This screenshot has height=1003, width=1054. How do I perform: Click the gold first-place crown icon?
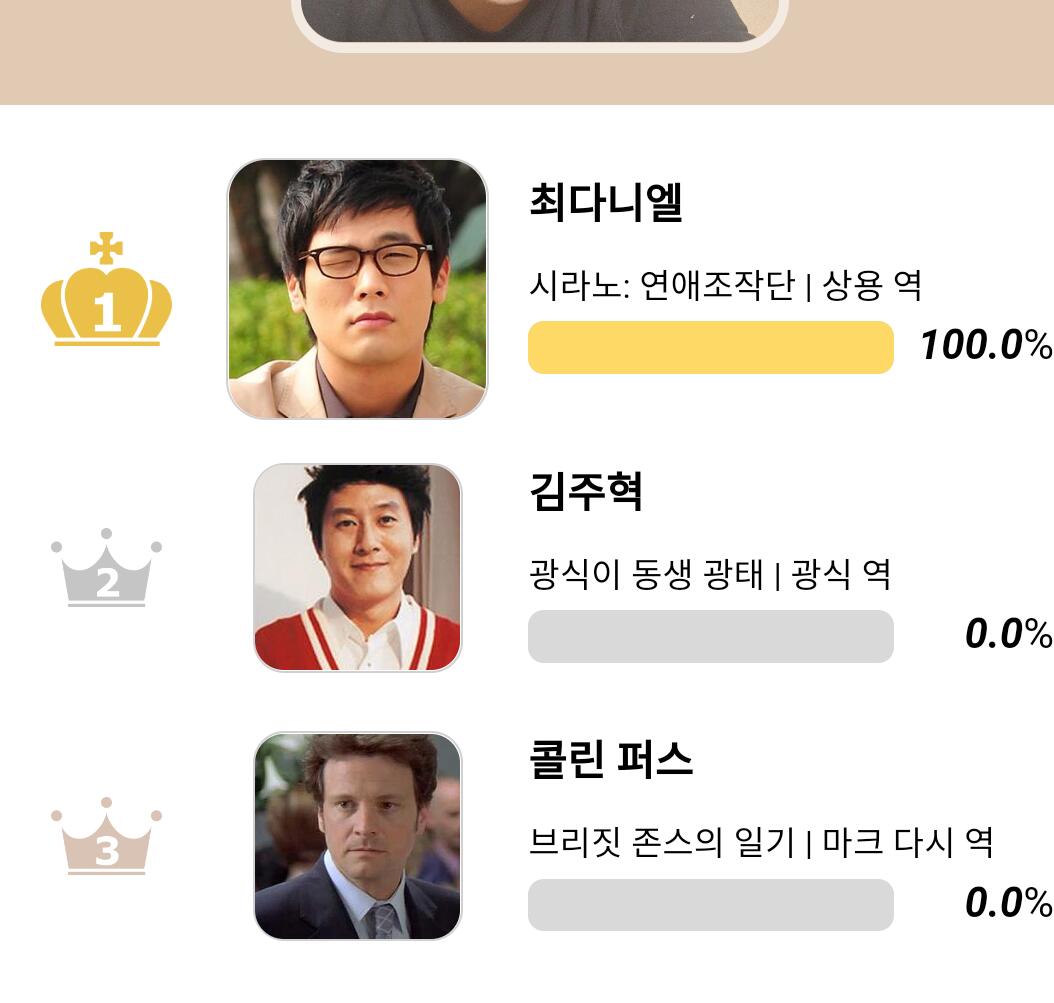pyautogui.click(x=106, y=291)
